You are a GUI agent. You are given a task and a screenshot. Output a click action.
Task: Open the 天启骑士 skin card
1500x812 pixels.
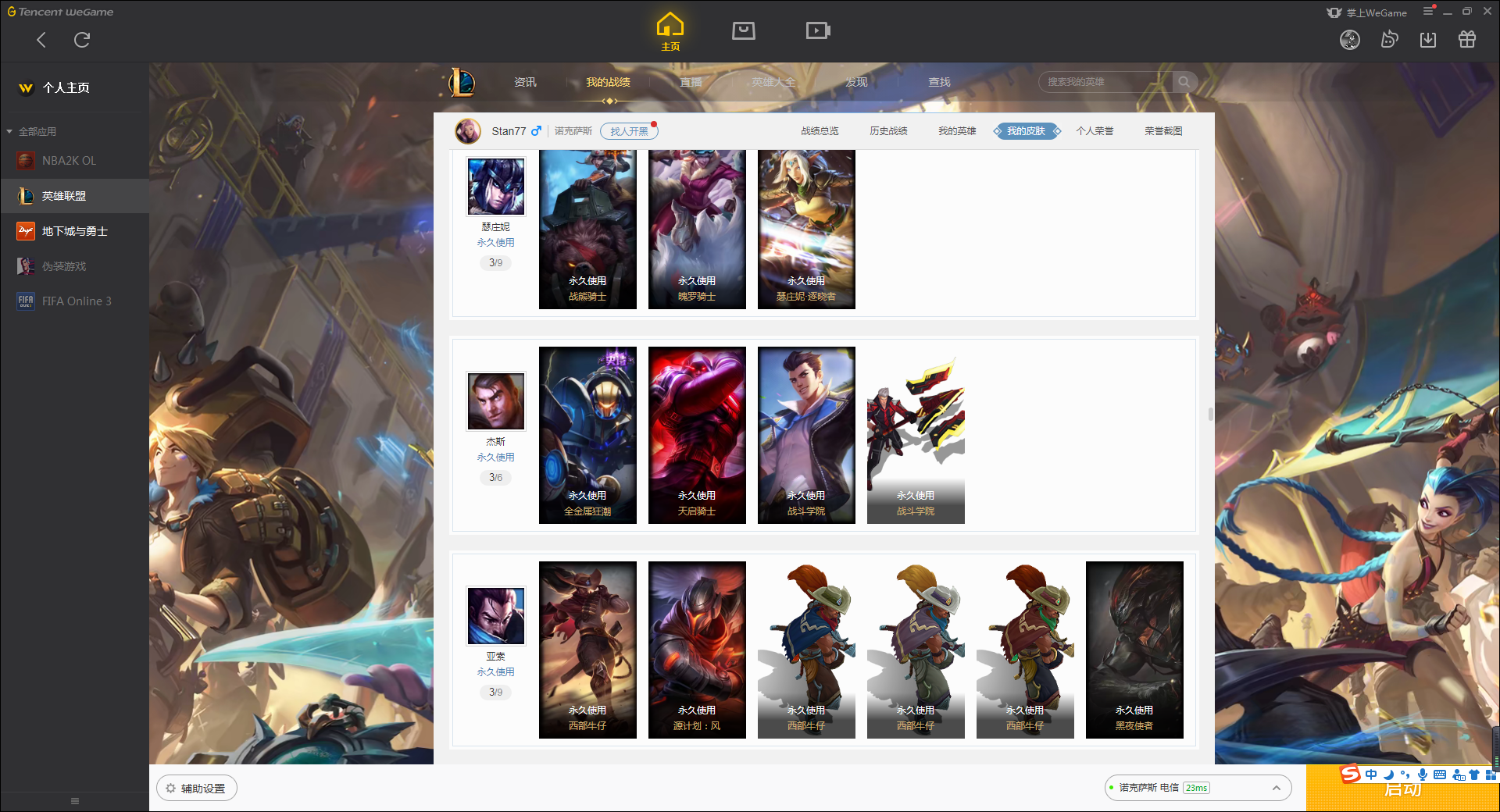click(x=697, y=436)
